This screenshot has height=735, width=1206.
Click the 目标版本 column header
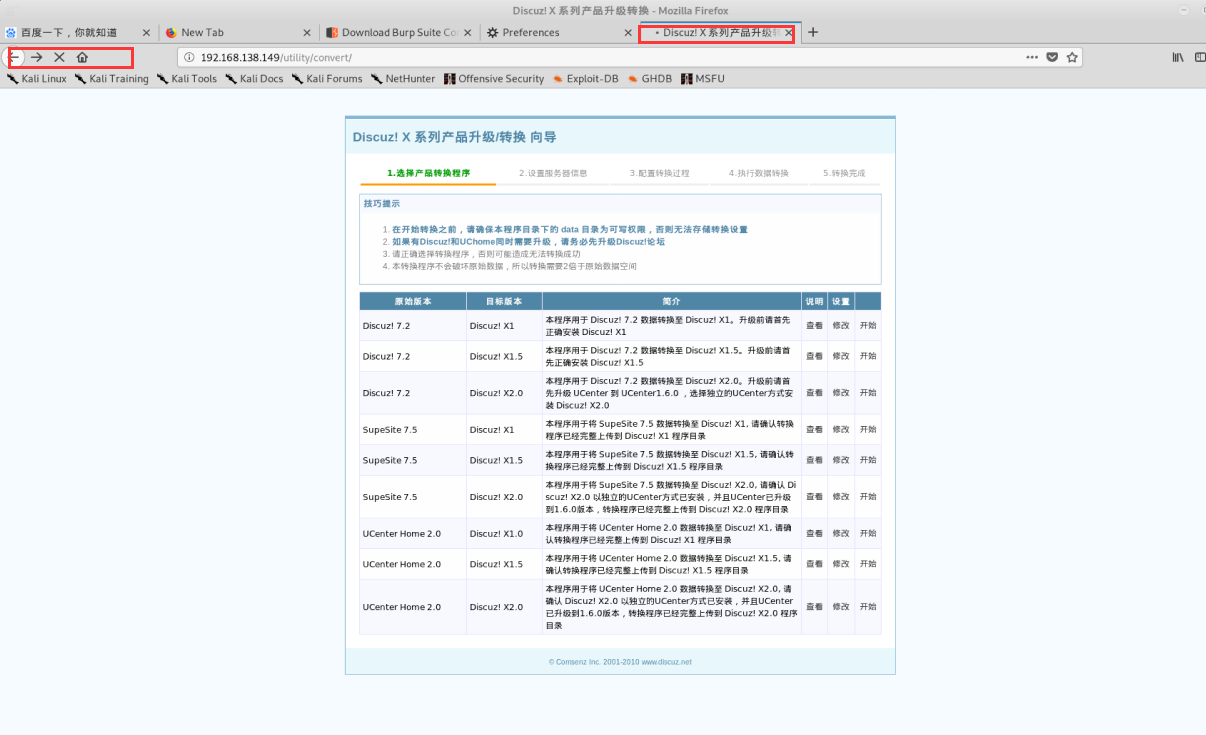(504, 301)
